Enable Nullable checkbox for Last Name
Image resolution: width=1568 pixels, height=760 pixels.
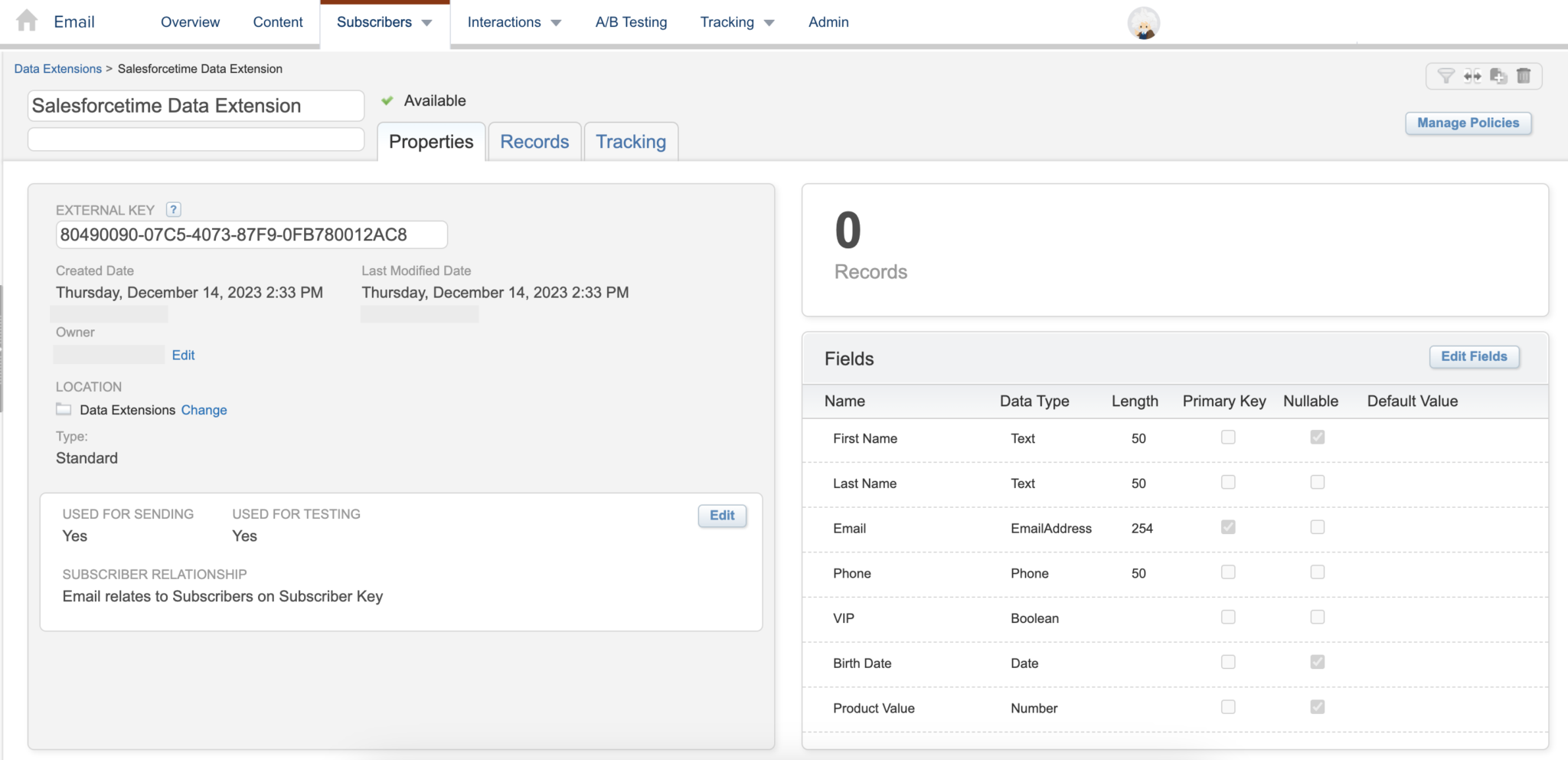1316,482
